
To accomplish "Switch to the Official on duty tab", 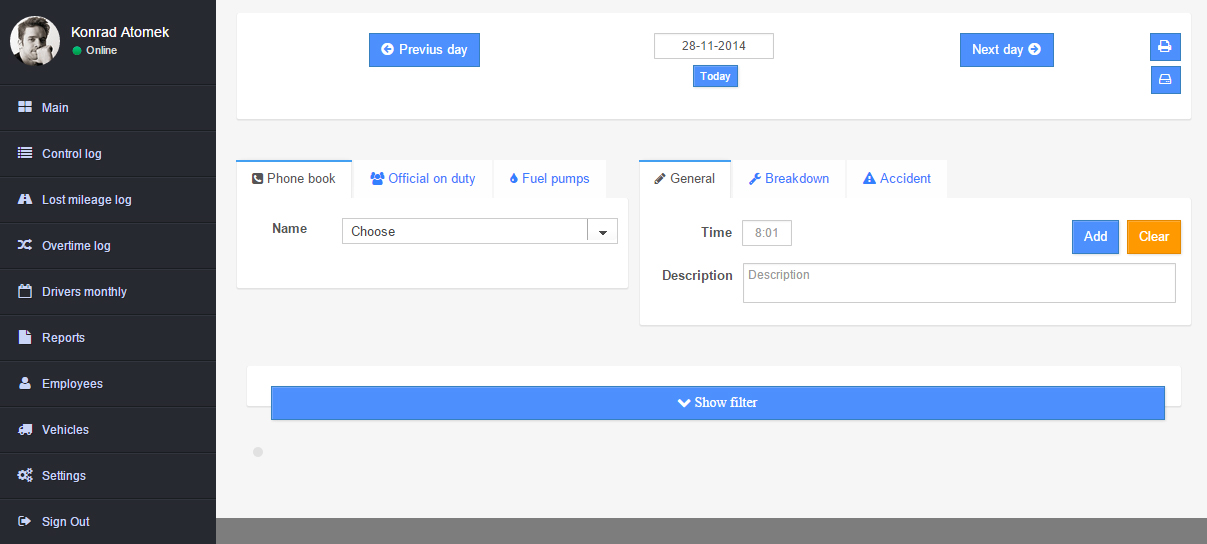I will [x=422, y=179].
